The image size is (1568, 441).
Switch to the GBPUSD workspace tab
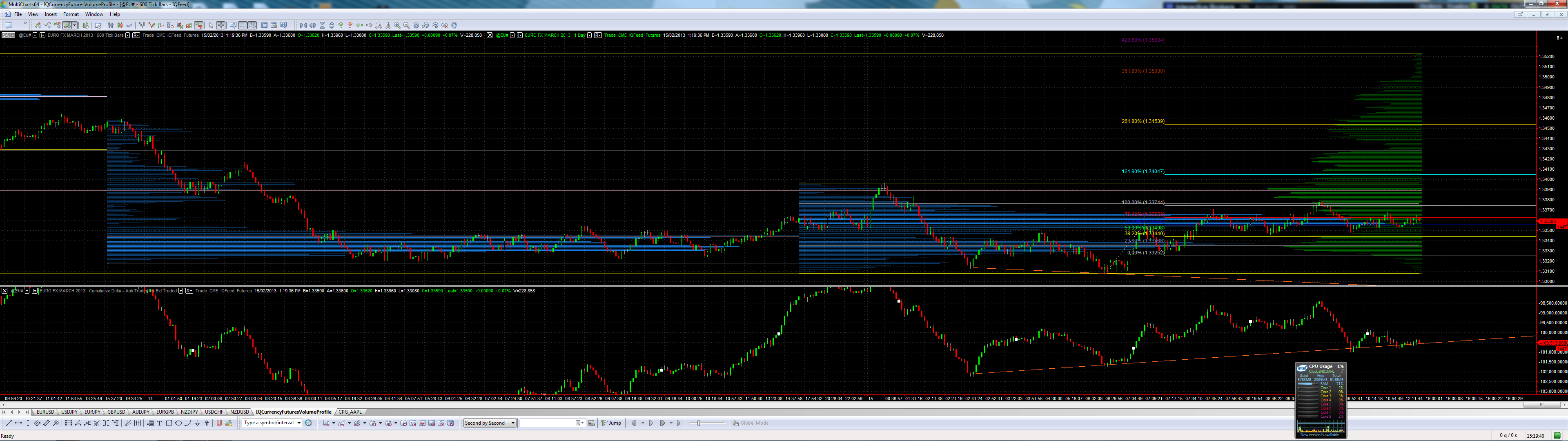(116, 412)
